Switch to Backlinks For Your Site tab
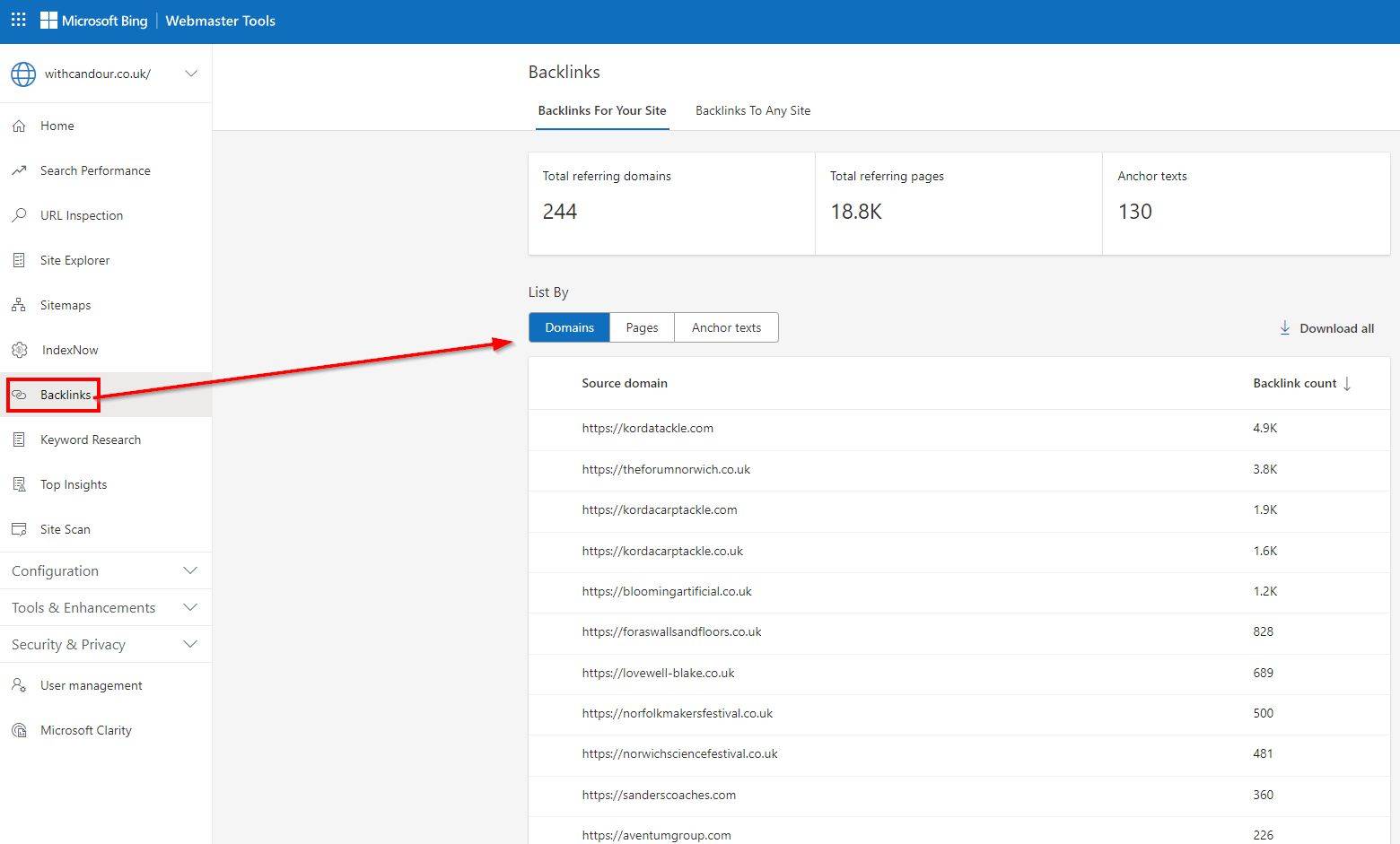 click(602, 110)
